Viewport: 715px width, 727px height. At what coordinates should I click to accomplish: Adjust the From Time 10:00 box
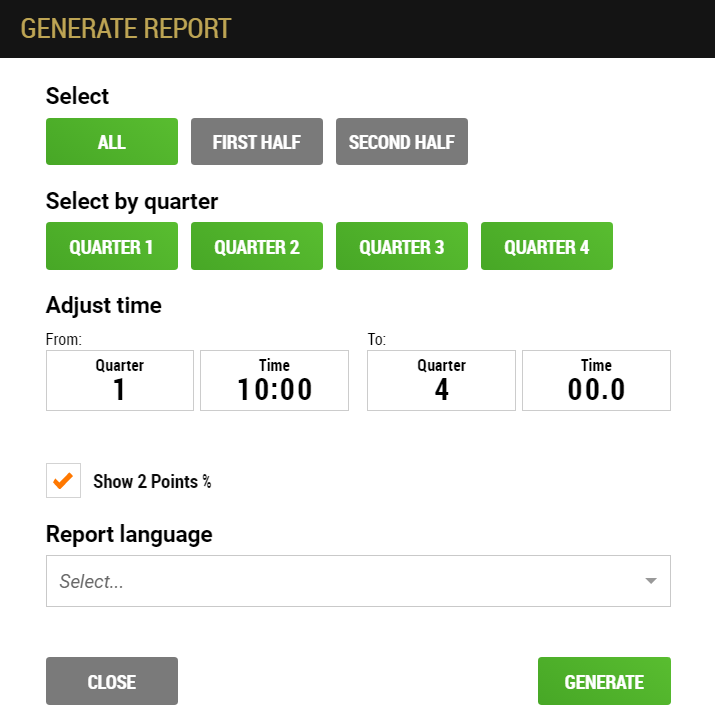pos(275,381)
